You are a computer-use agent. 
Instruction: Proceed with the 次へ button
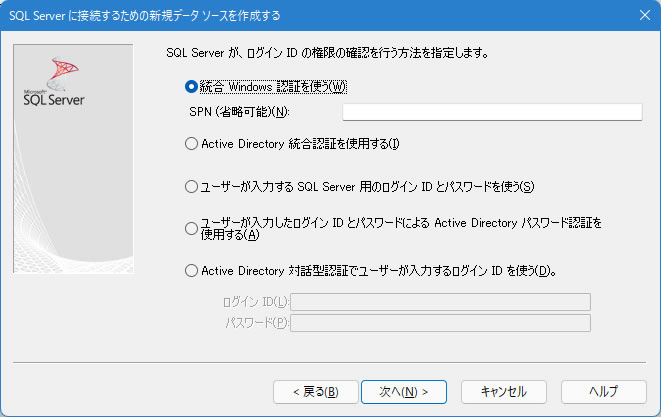pos(396,391)
